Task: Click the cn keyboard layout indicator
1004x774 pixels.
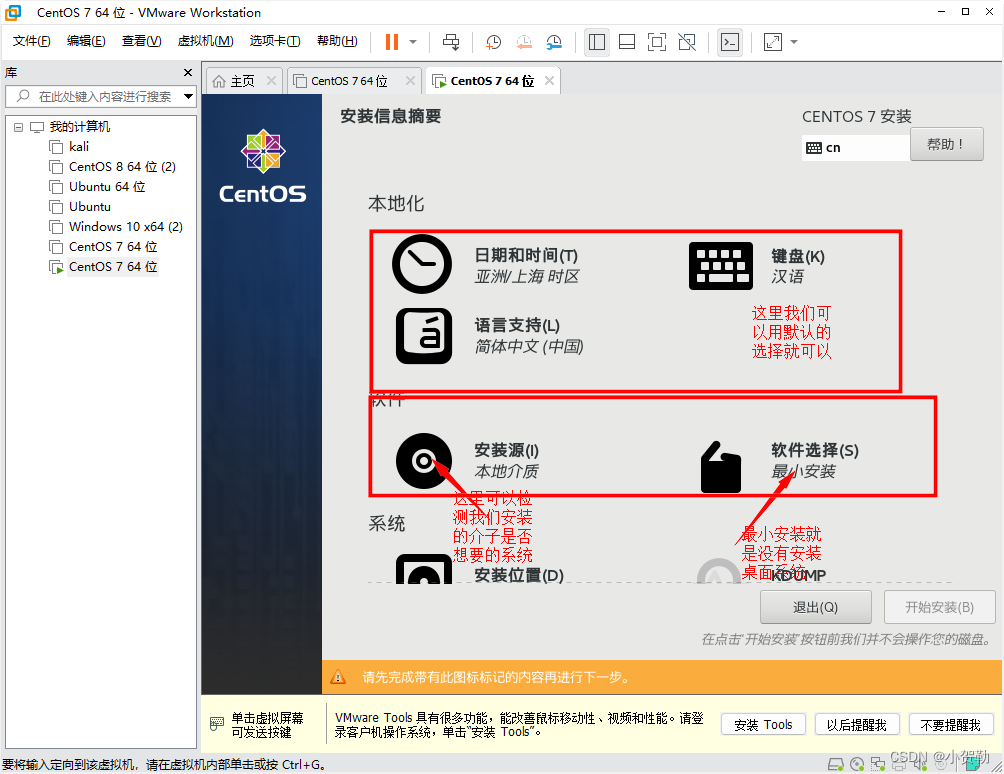Action: tap(855, 148)
